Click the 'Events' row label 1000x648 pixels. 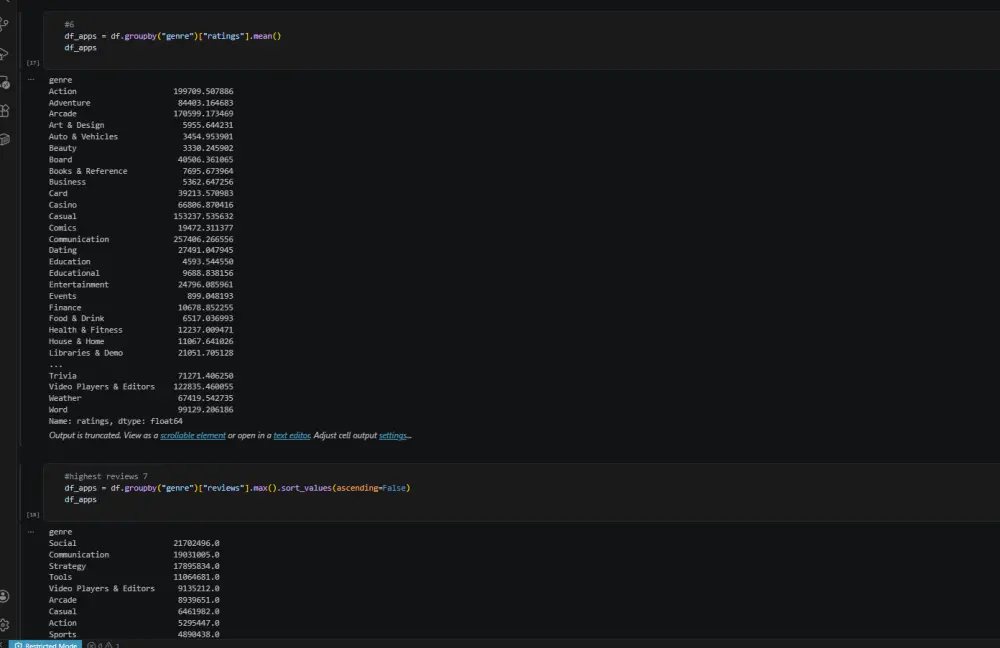[62, 296]
